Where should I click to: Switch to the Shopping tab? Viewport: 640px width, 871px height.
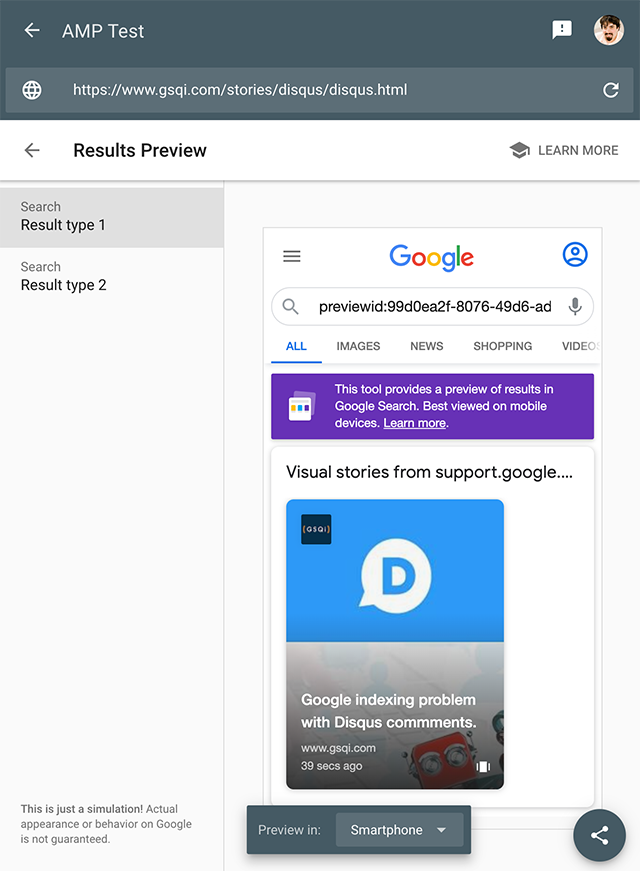point(502,346)
